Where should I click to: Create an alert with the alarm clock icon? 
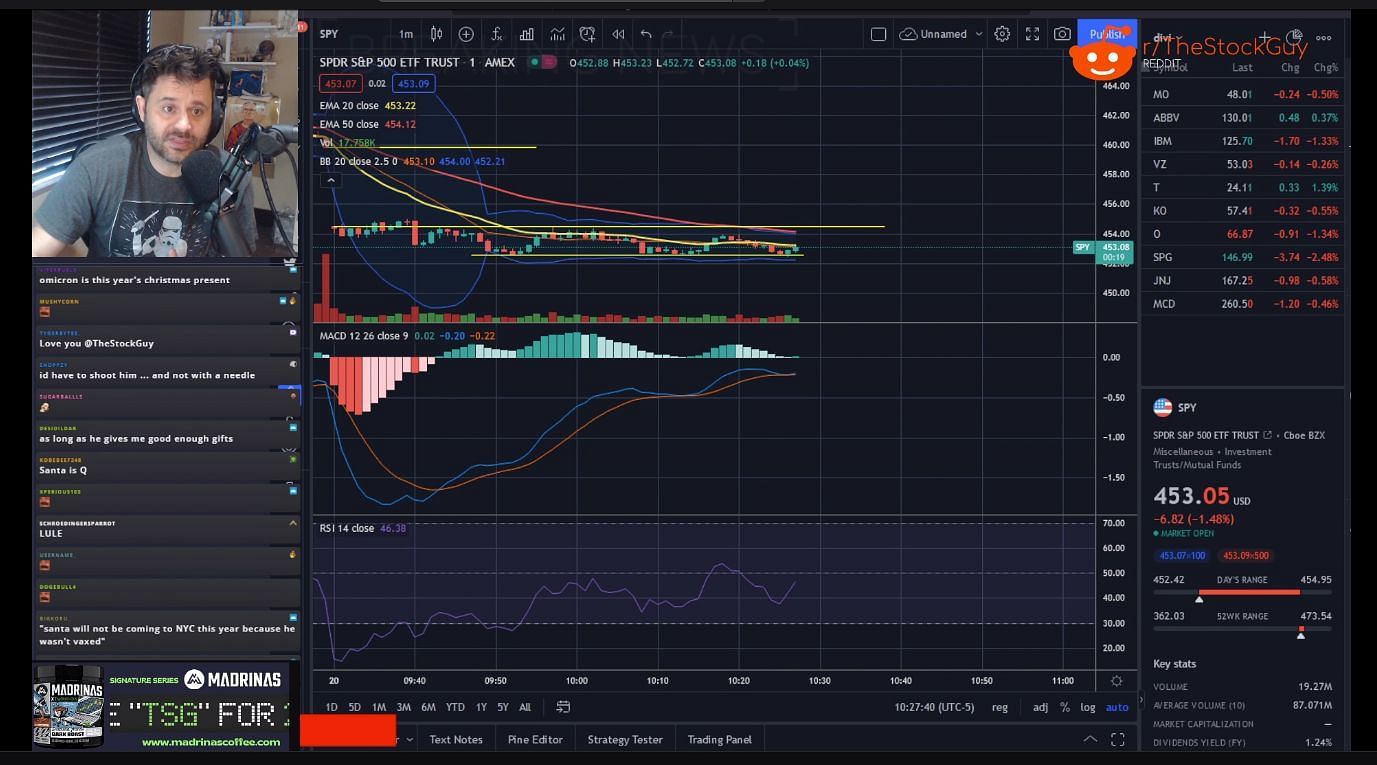pos(588,34)
